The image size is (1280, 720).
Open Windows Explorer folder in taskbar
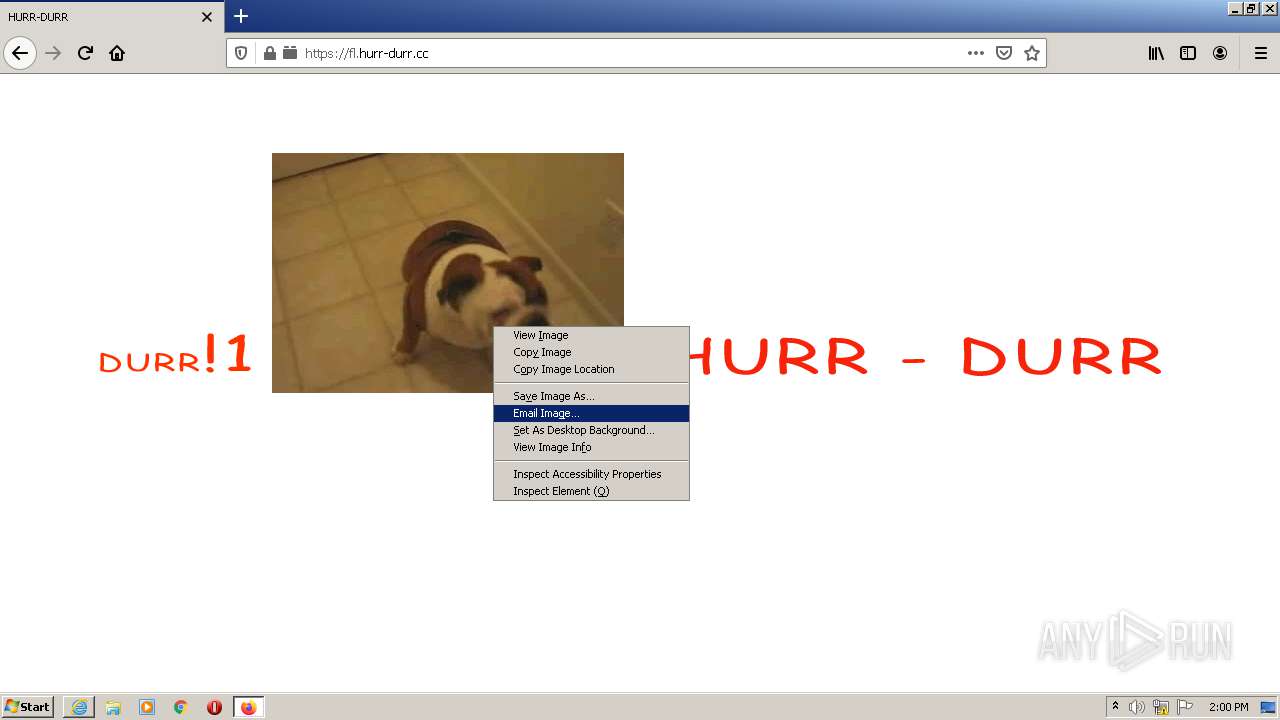tap(113, 707)
